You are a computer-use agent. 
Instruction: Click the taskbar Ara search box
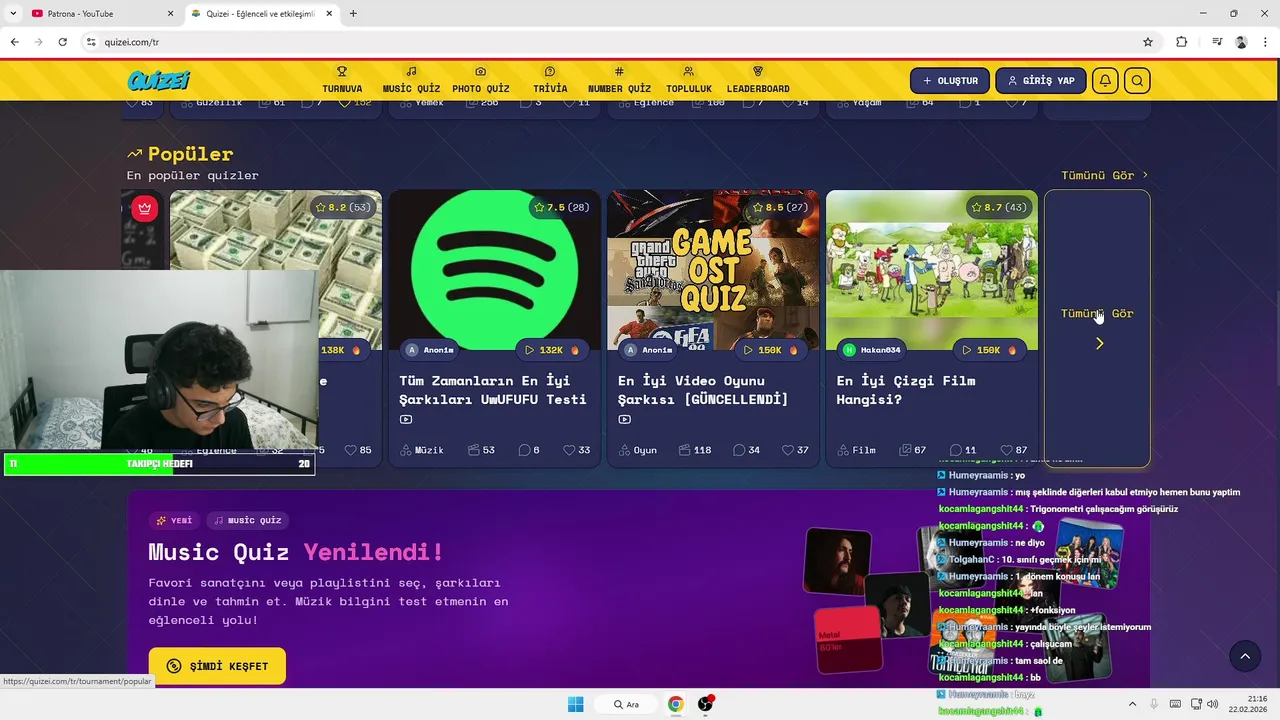tap(627, 704)
